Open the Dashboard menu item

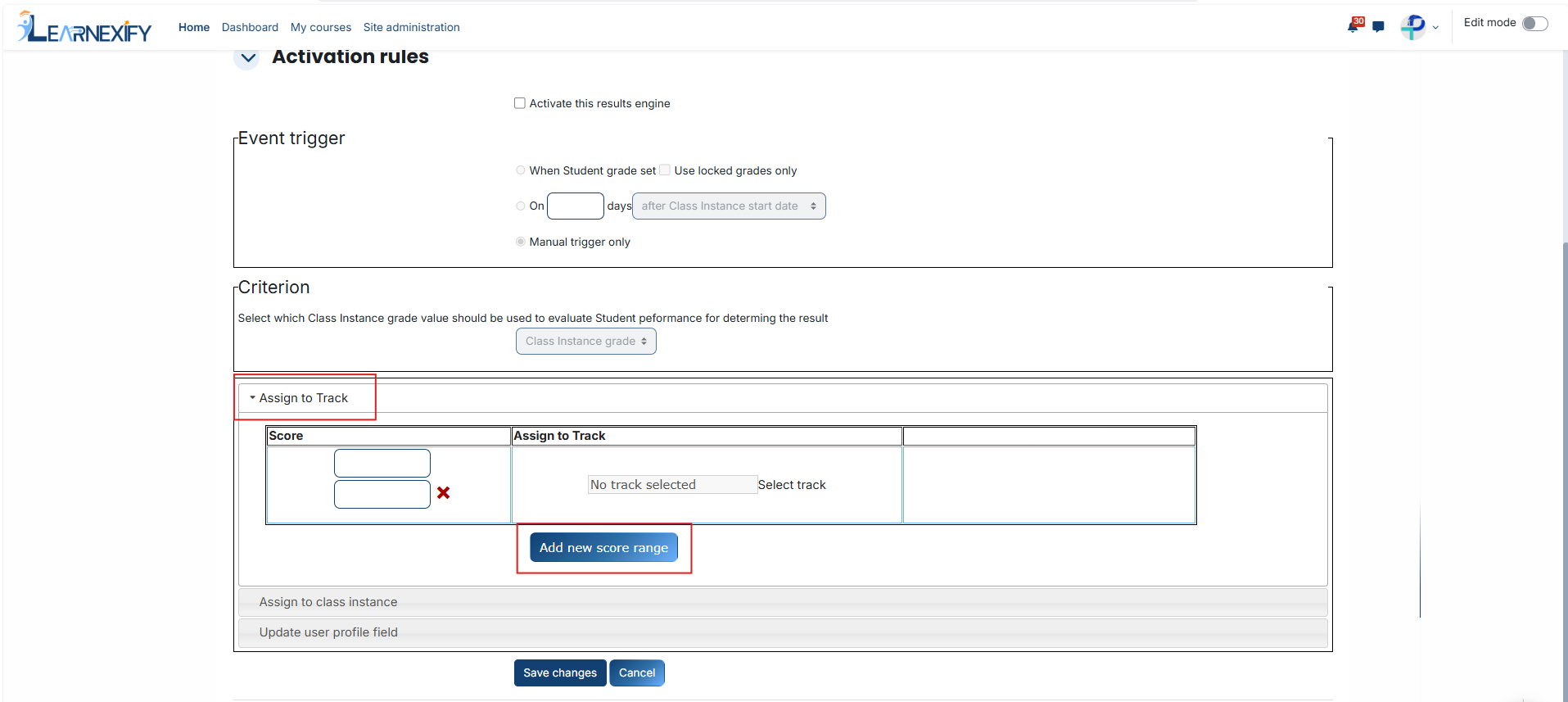tap(250, 27)
